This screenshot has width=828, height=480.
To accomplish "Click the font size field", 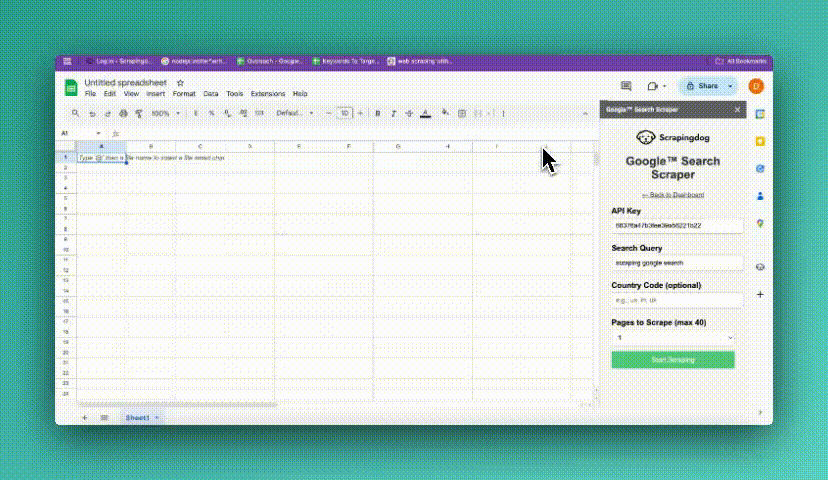I will pos(344,114).
